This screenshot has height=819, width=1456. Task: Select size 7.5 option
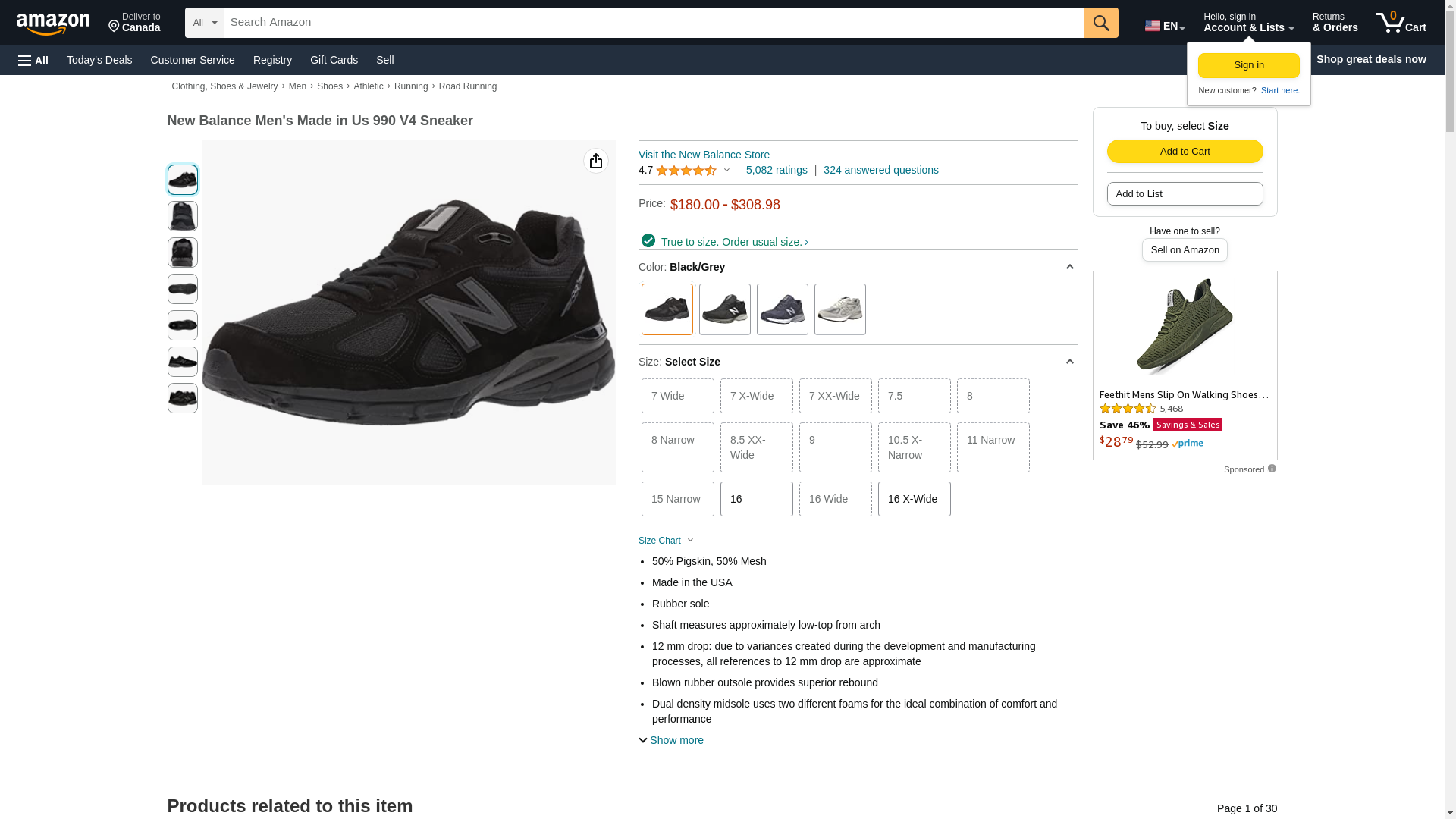914,396
